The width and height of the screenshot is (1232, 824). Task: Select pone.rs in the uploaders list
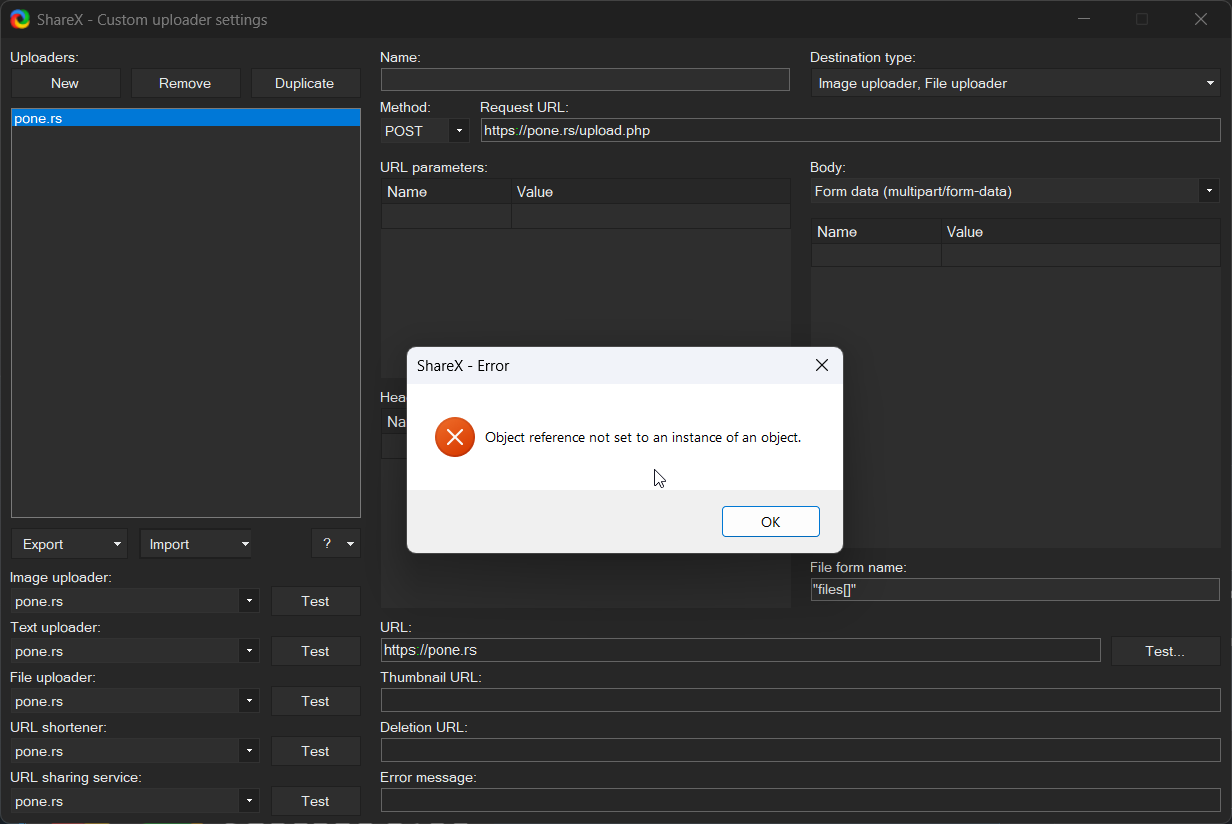(186, 118)
